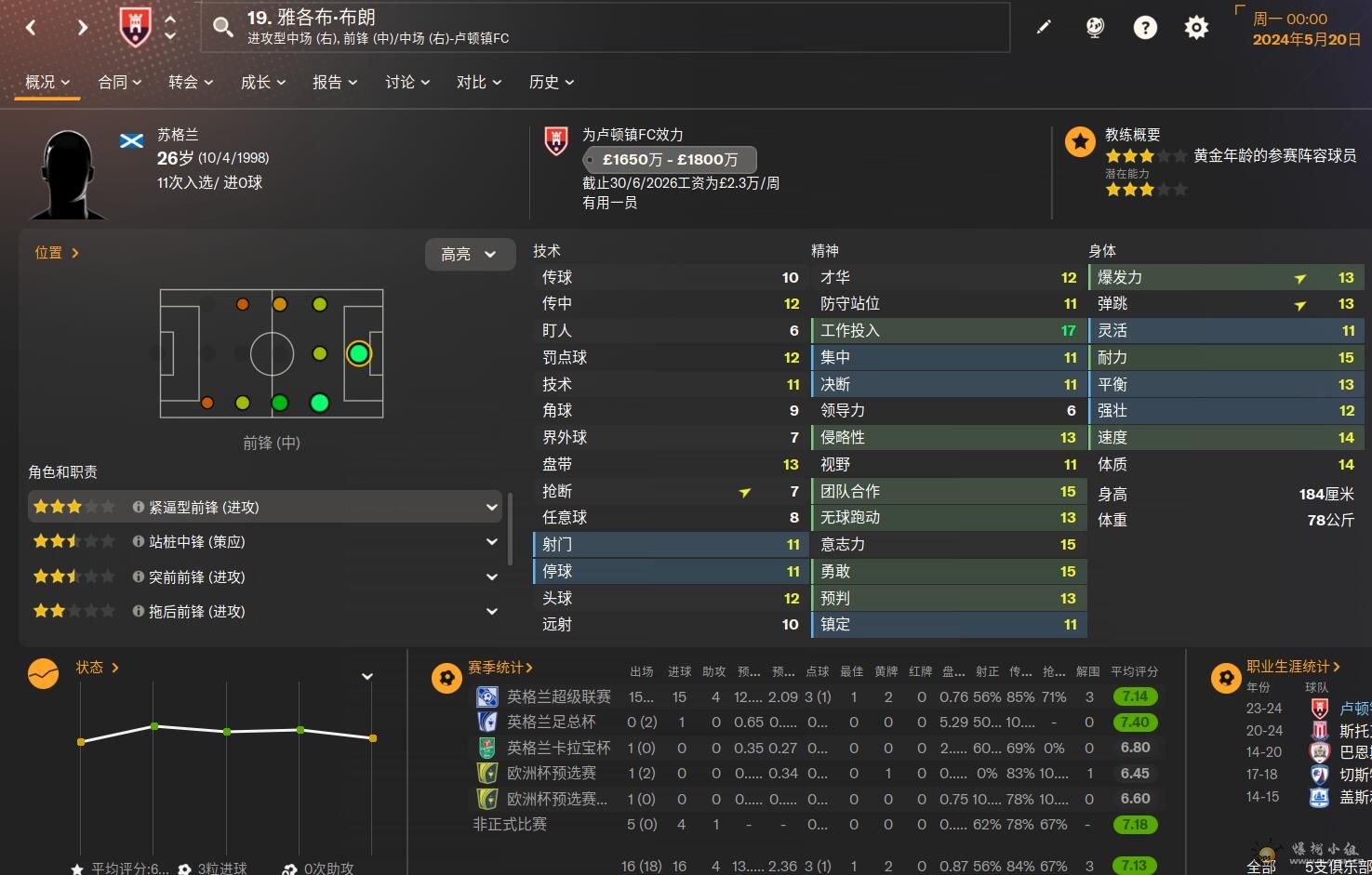
Task: Open the 转会 menu tab
Action: 191,82
